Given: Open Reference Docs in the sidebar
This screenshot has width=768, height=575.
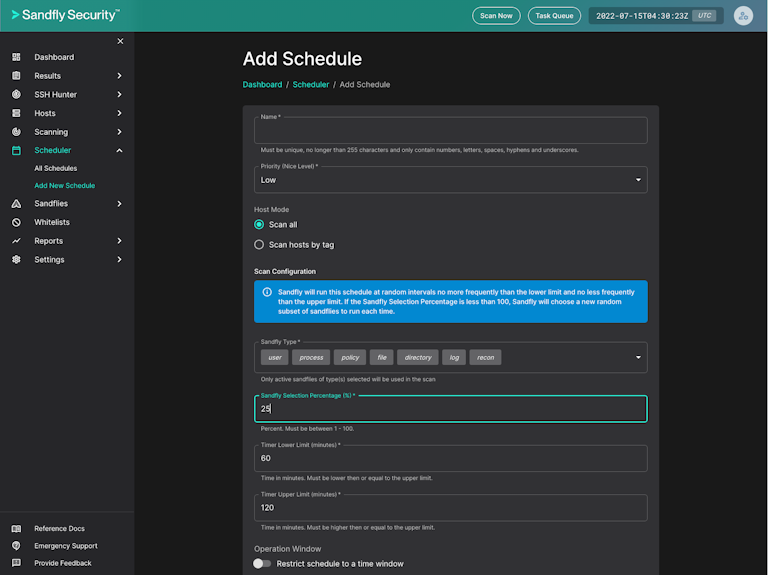Looking at the screenshot, I should pos(59,528).
